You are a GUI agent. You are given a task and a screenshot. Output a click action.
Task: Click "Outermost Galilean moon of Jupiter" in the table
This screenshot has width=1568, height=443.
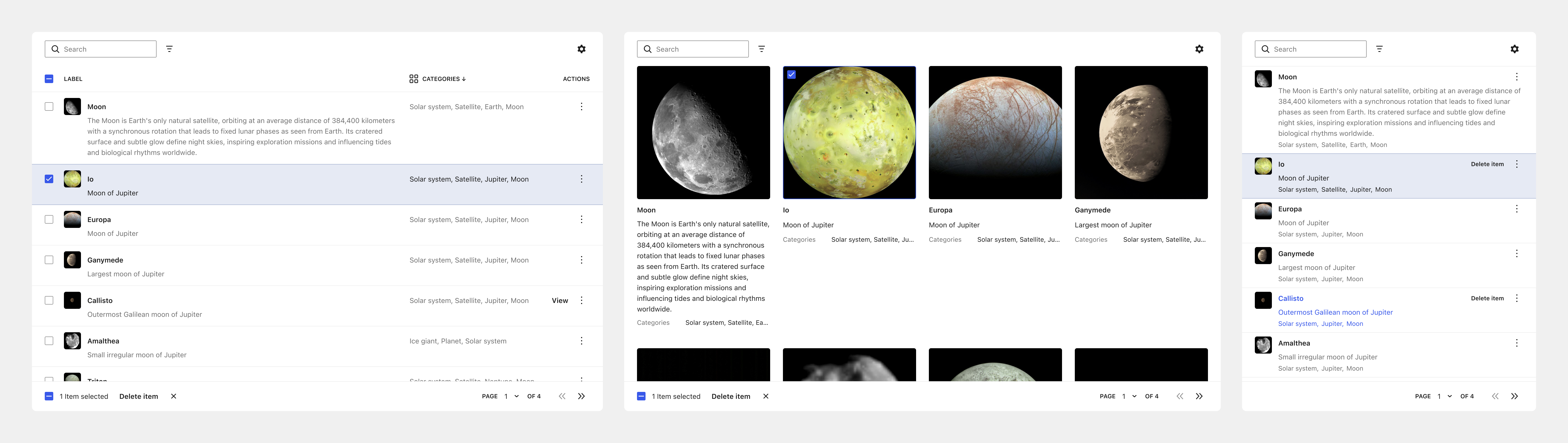(144, 315)
